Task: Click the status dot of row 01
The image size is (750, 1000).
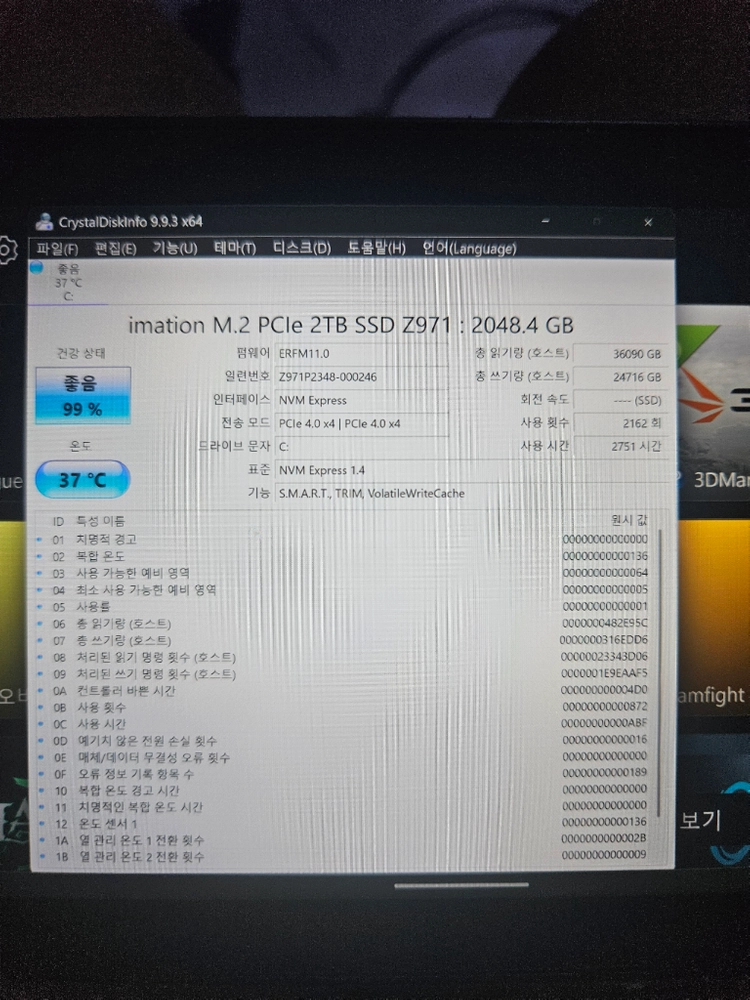Action: [x=40, y=540]
